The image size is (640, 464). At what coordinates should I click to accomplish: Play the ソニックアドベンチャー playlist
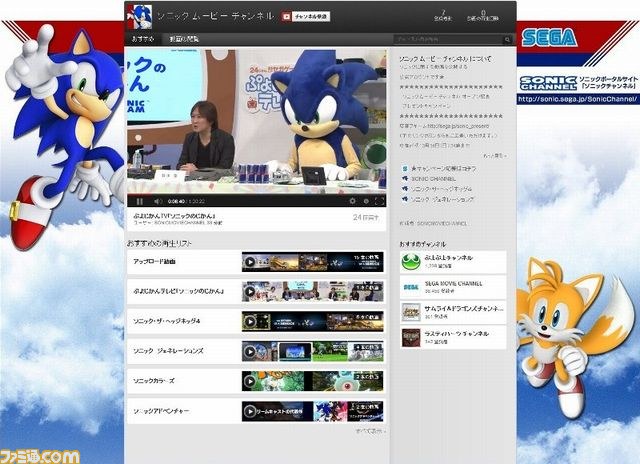click(250, 411)
